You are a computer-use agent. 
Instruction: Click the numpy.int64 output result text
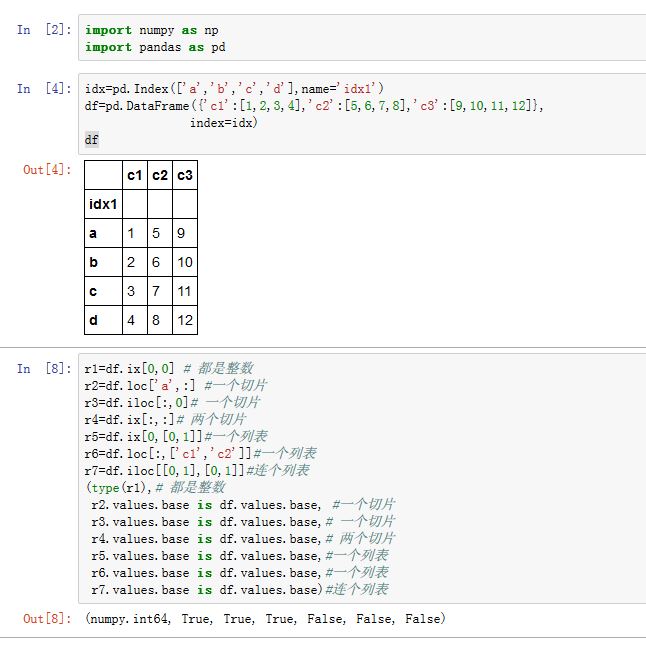pos(130,619)
